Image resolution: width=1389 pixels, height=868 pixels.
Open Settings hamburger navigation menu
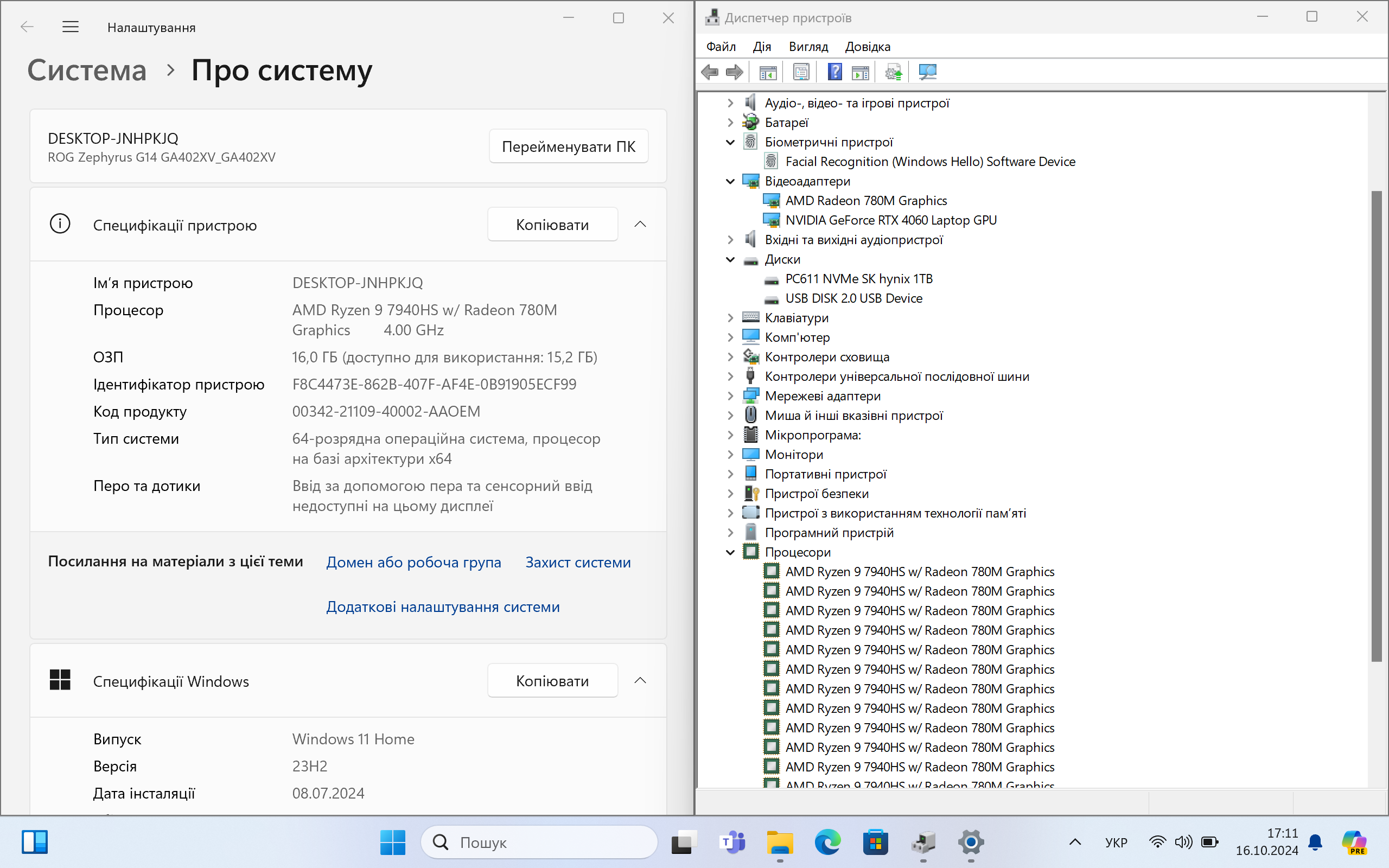pyautogui.click(x=70, y=27)
